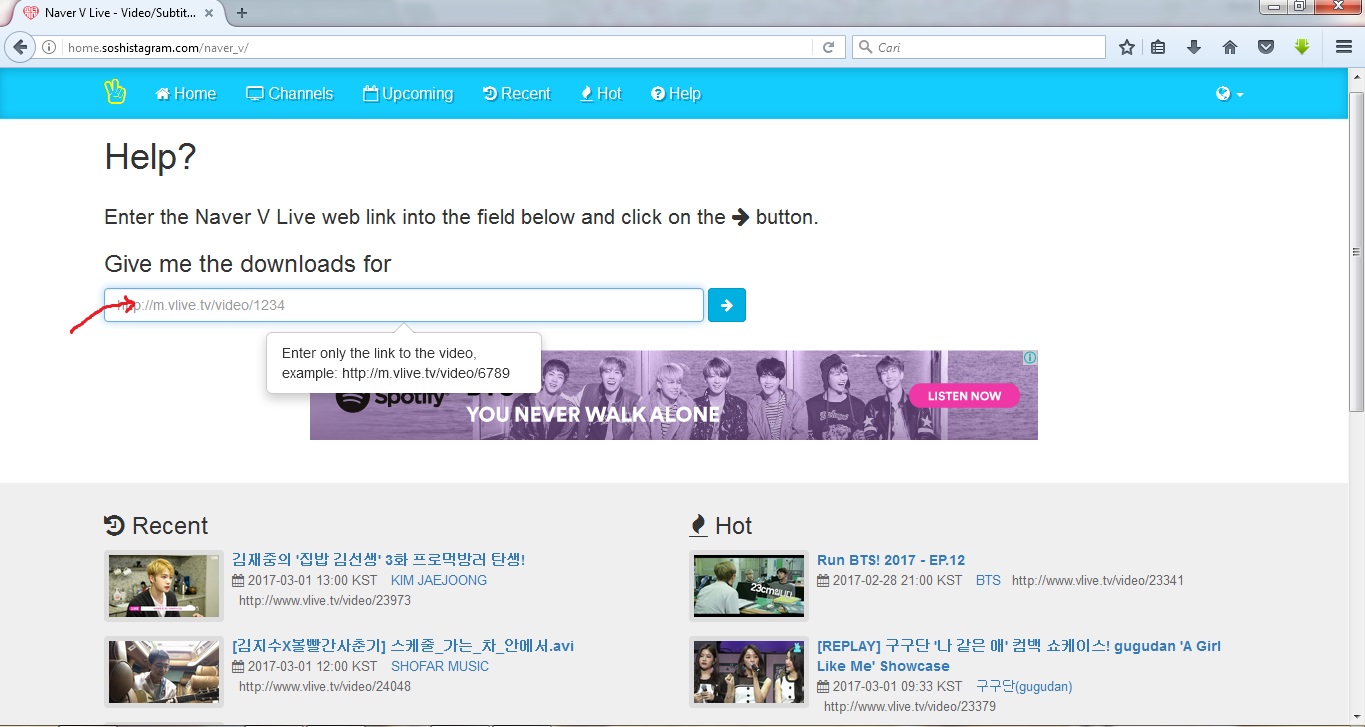
Task: Show your bookmarks list icon
Action: pyautogui.click(x=1158, y=47)
